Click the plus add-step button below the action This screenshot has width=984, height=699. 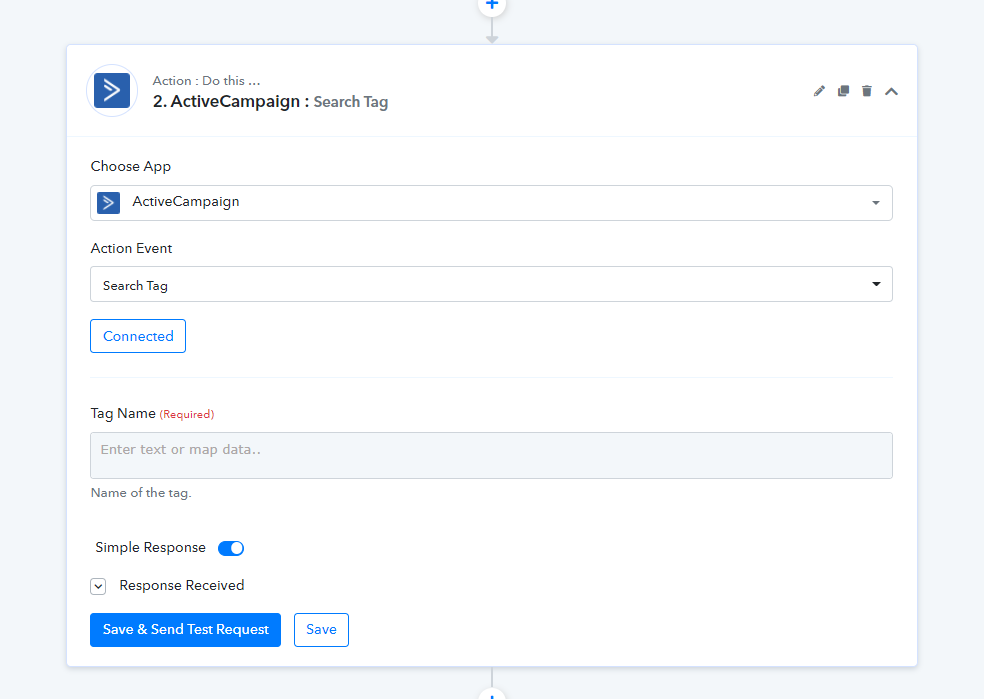(x=492, y=694)
